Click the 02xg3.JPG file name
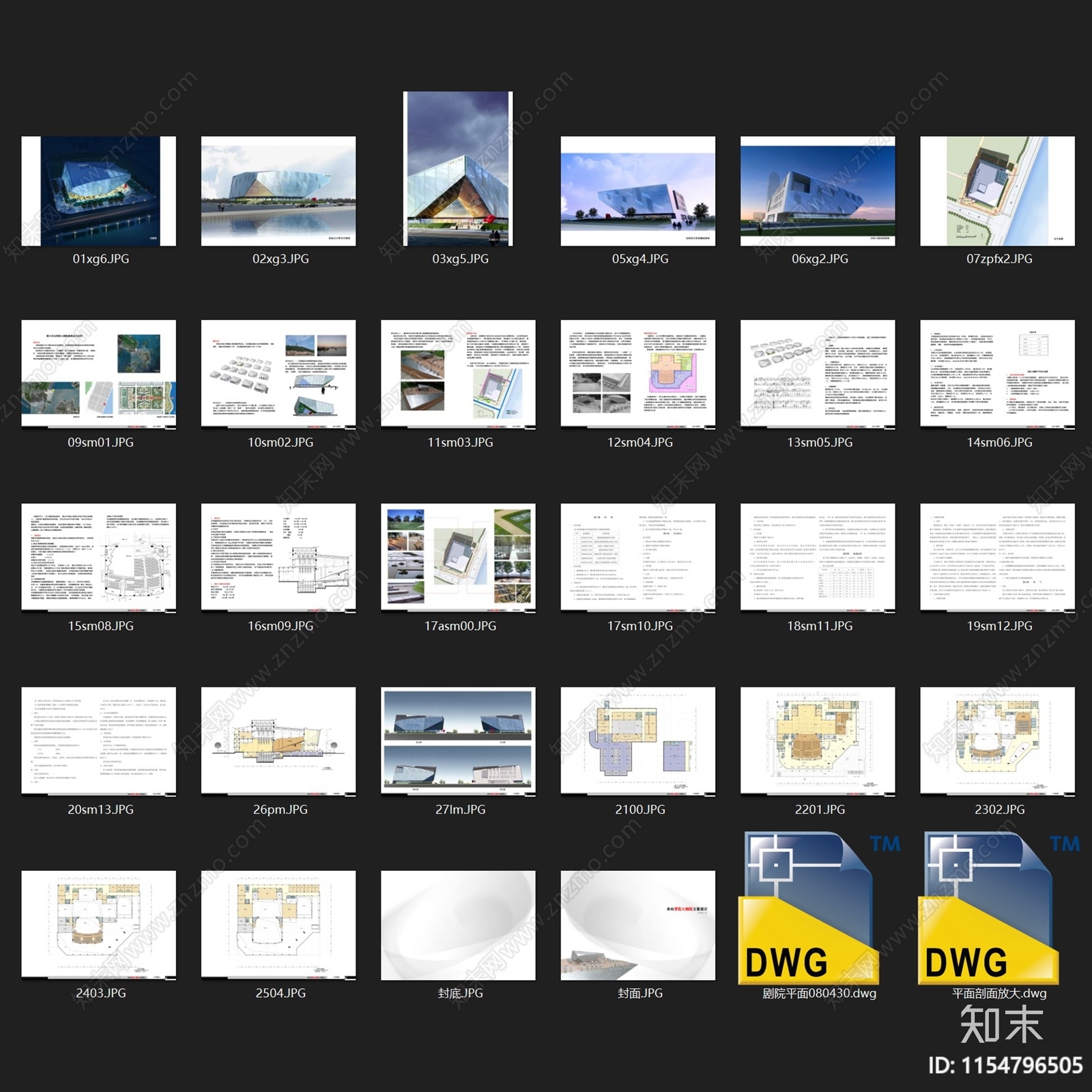The width and height of the screenshot is (1092, 1092). tap(281, 259)
